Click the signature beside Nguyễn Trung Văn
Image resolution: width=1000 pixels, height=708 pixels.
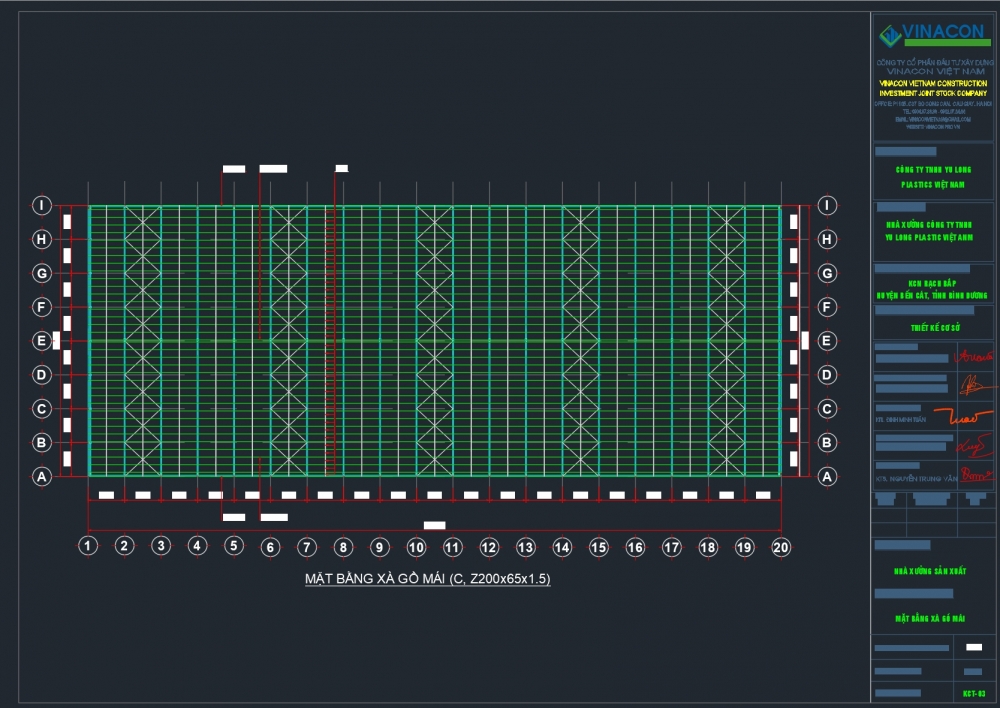click(975, 475)
